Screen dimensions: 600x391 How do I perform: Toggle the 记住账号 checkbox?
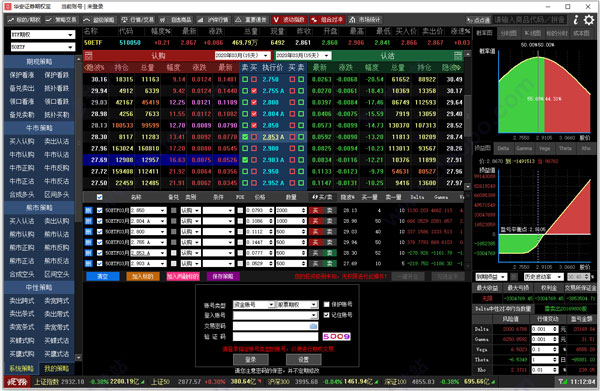click(x=326, y=315)
